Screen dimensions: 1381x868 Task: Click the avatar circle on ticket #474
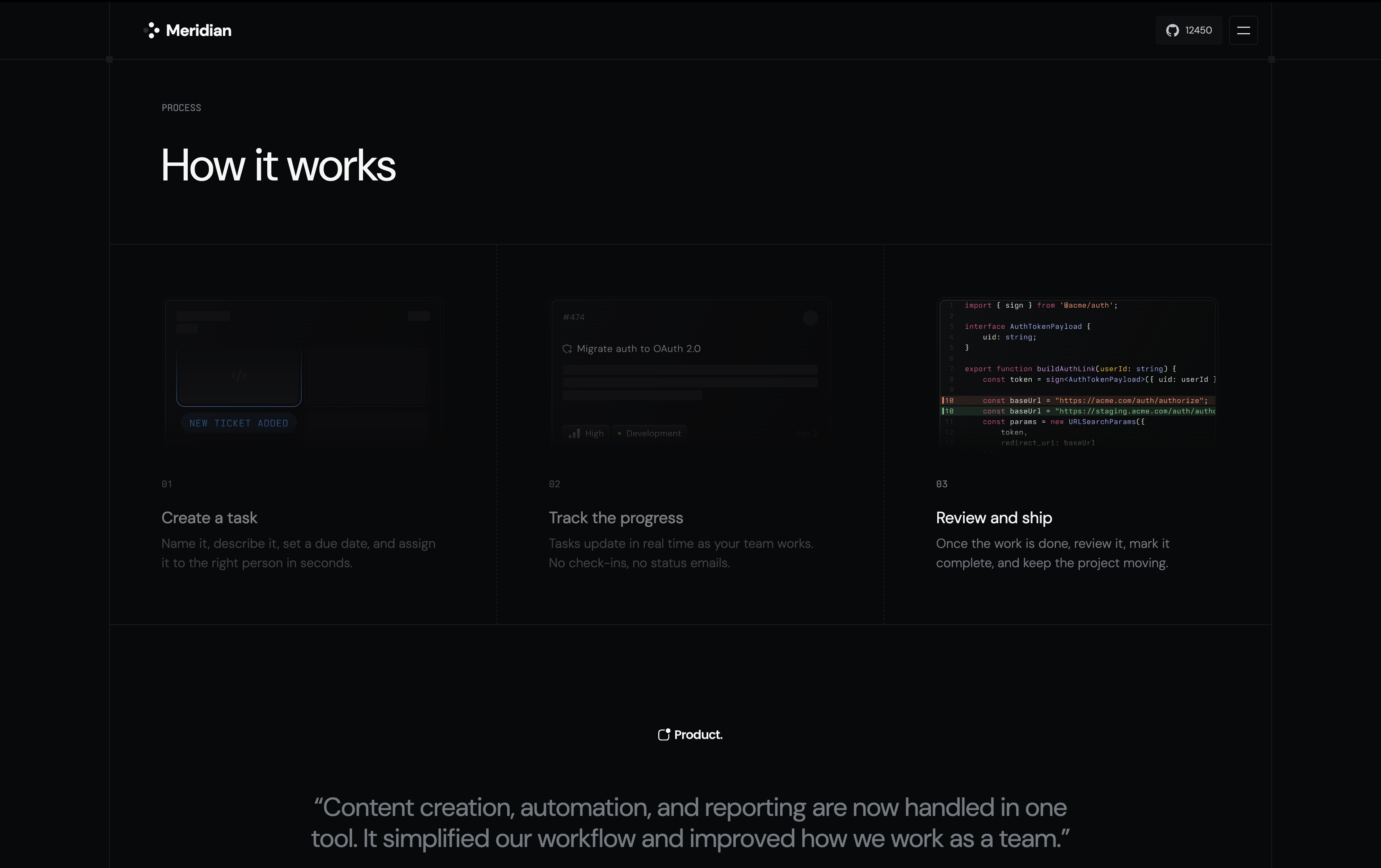click(x=810, y=318)
